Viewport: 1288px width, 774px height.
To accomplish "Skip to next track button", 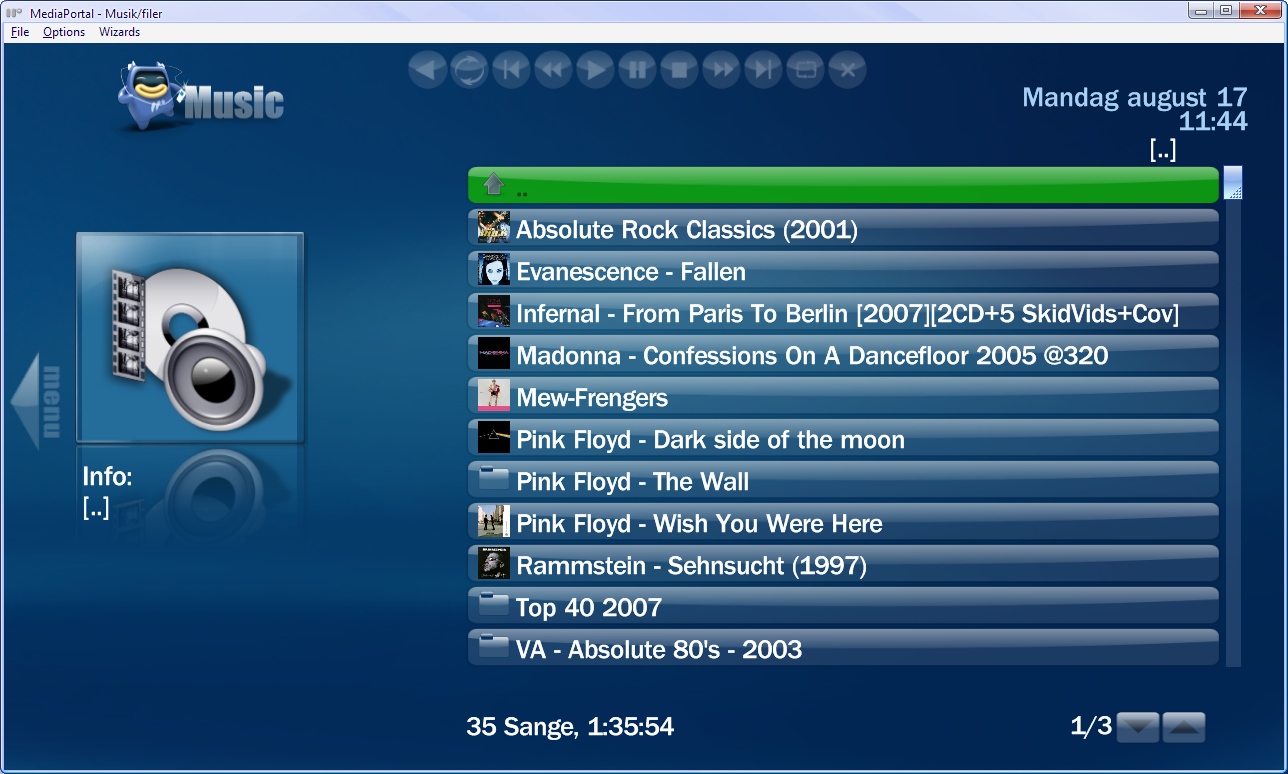I will coord(763,70).
